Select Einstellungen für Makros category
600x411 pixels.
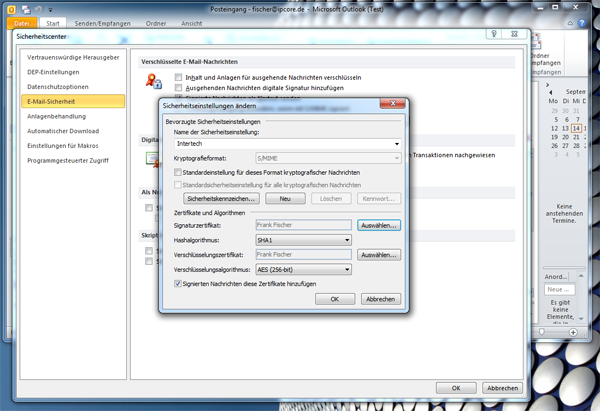pos(73,146)
